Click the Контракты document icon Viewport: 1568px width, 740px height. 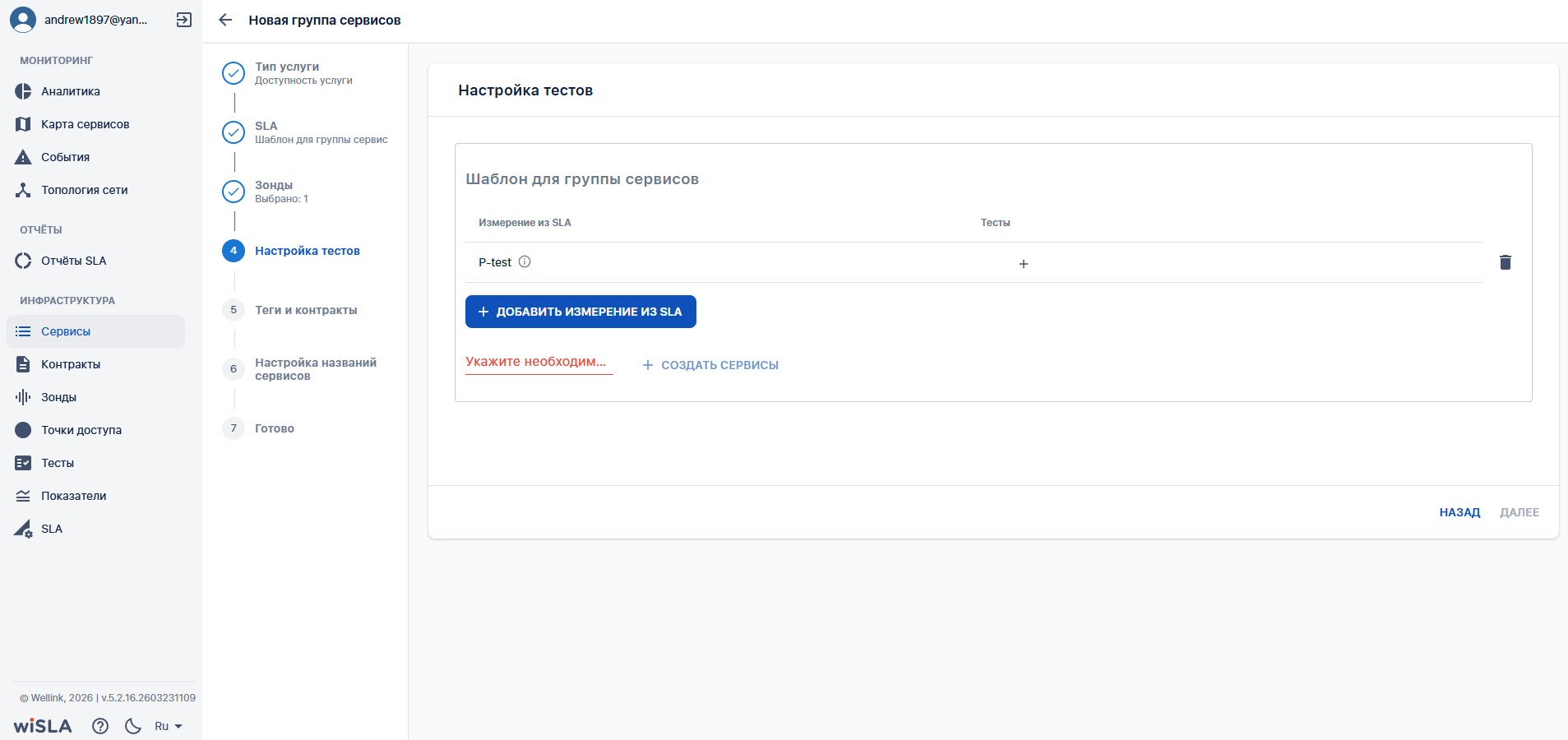[x=23, y=364]
